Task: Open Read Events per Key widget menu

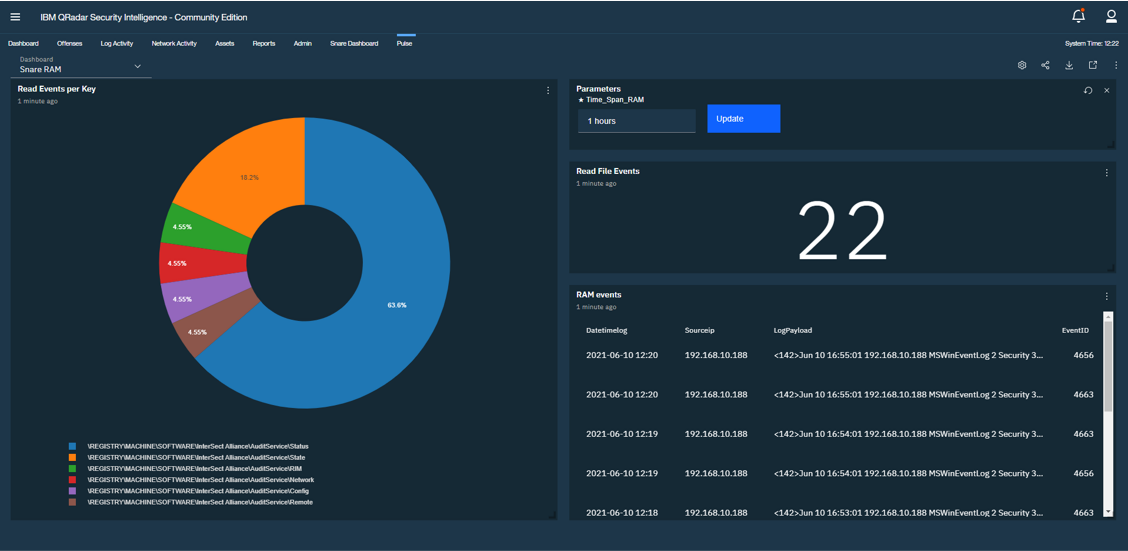Action: click(x=547, y=91)
